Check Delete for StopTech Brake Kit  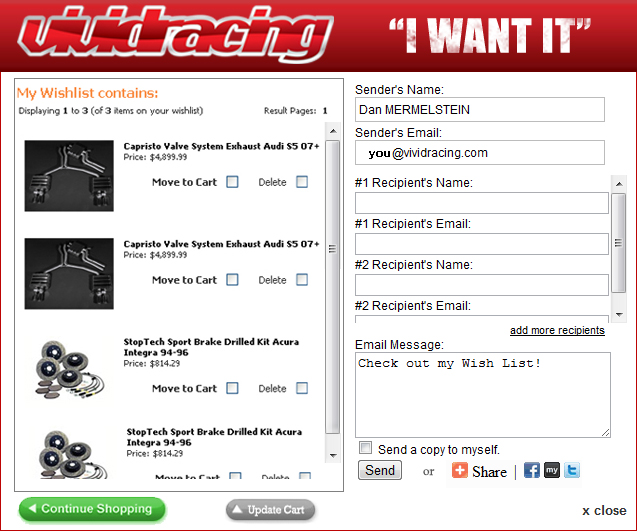pos(302,388)
